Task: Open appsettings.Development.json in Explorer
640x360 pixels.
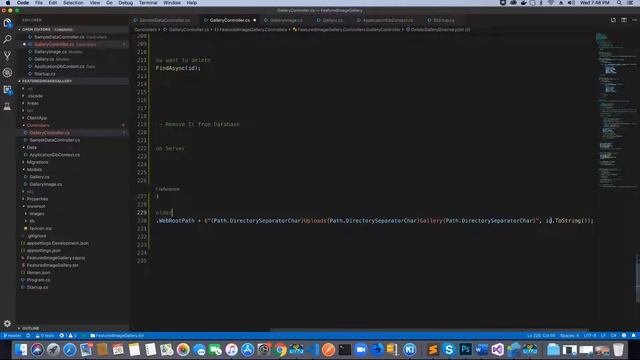Action: [58, 243]
